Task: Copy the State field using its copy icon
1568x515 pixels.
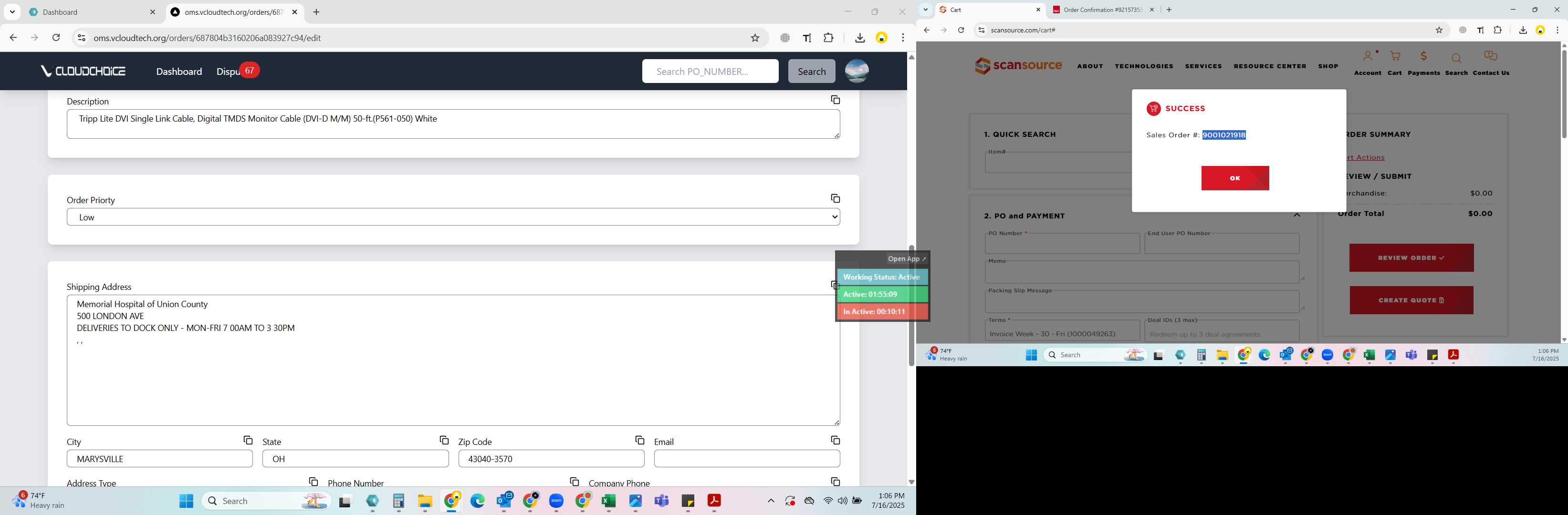Action: point(444,440)
